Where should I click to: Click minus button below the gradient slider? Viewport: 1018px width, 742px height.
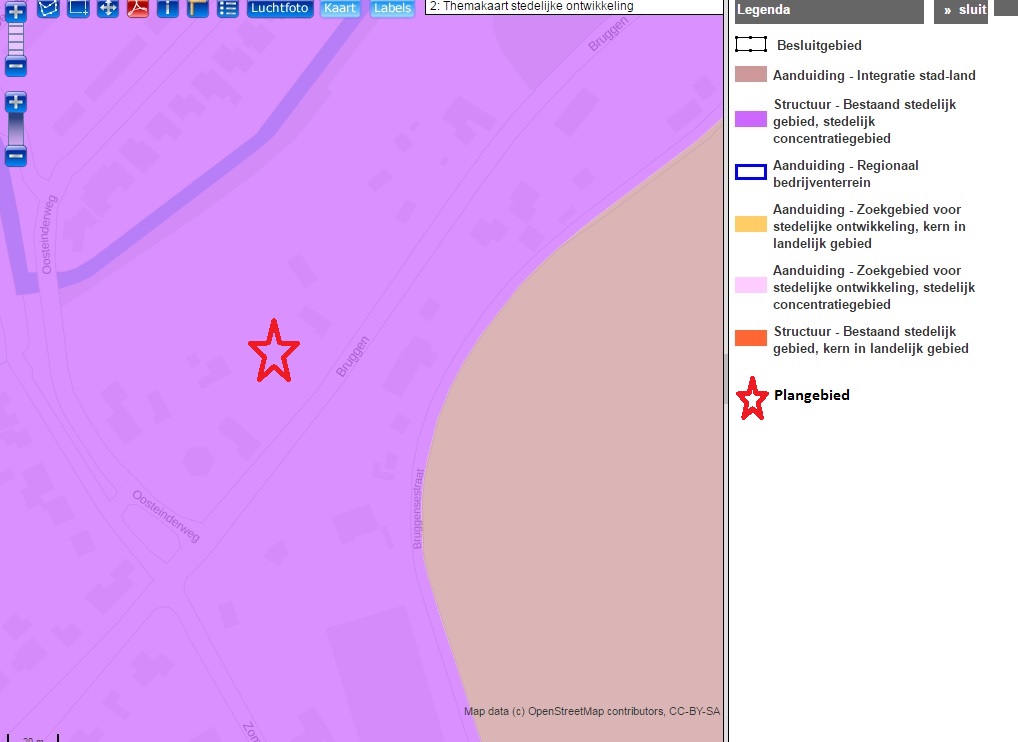[16, 156]
